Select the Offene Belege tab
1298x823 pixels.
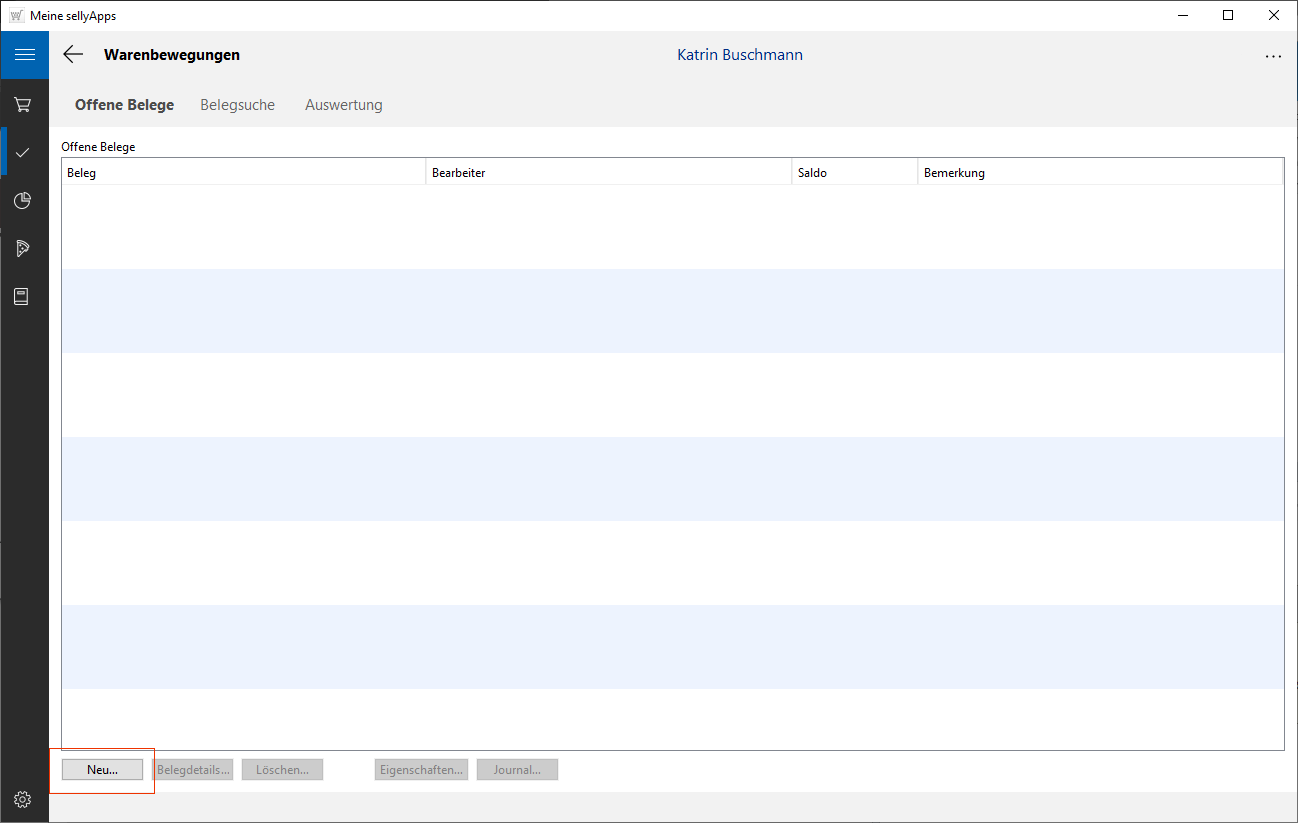tap(124, 105)
